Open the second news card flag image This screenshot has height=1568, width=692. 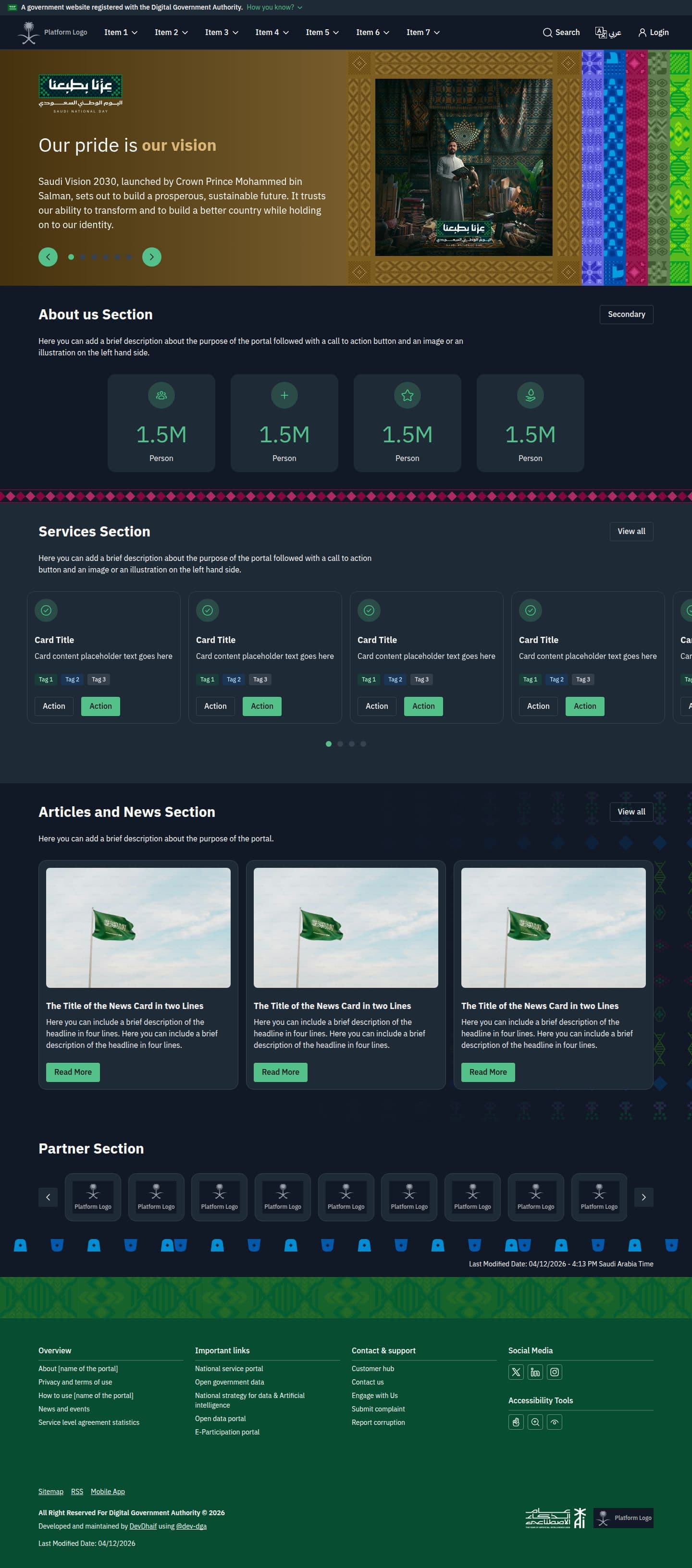click(x=346, y=928)
